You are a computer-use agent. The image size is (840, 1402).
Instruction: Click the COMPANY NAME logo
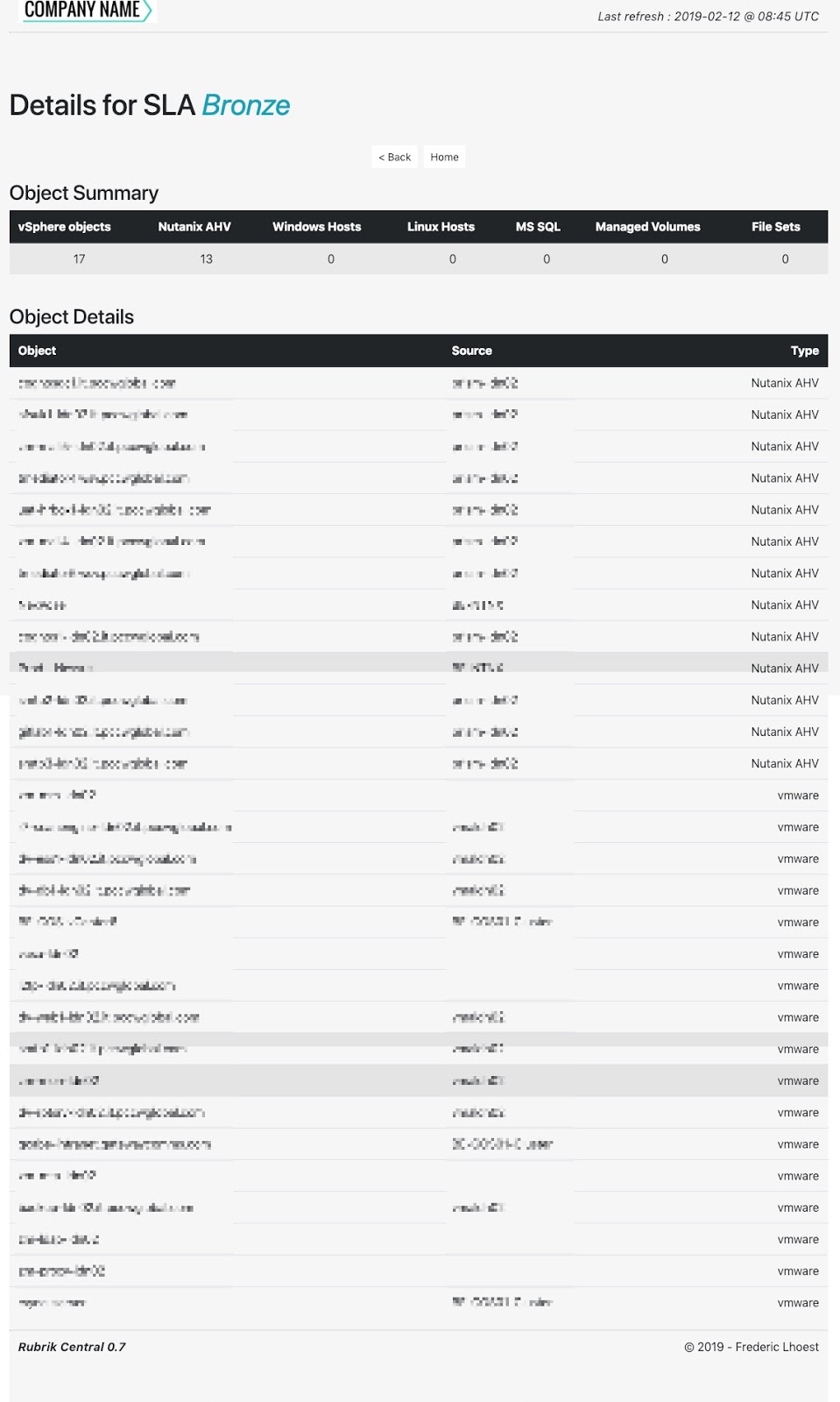pyautogui.click(x=86, y=11)
